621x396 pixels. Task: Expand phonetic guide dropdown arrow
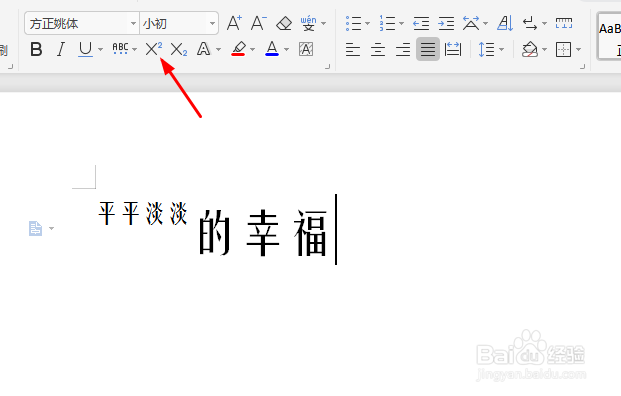(324, 24)
